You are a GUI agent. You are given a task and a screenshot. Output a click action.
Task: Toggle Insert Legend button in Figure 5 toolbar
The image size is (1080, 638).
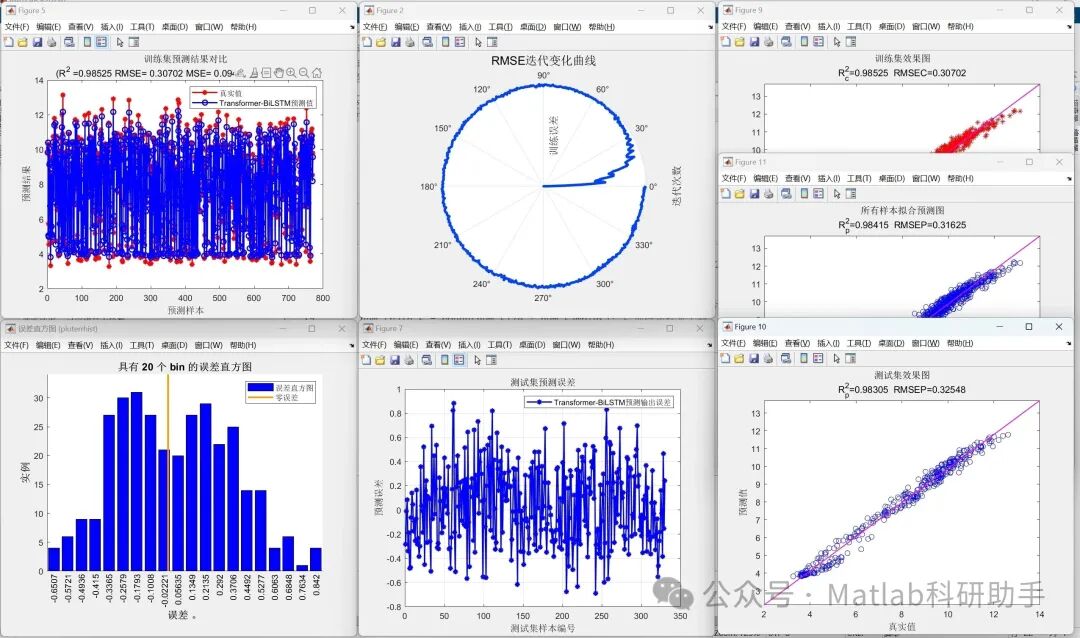pyautogui.click(x=101, y=42)
